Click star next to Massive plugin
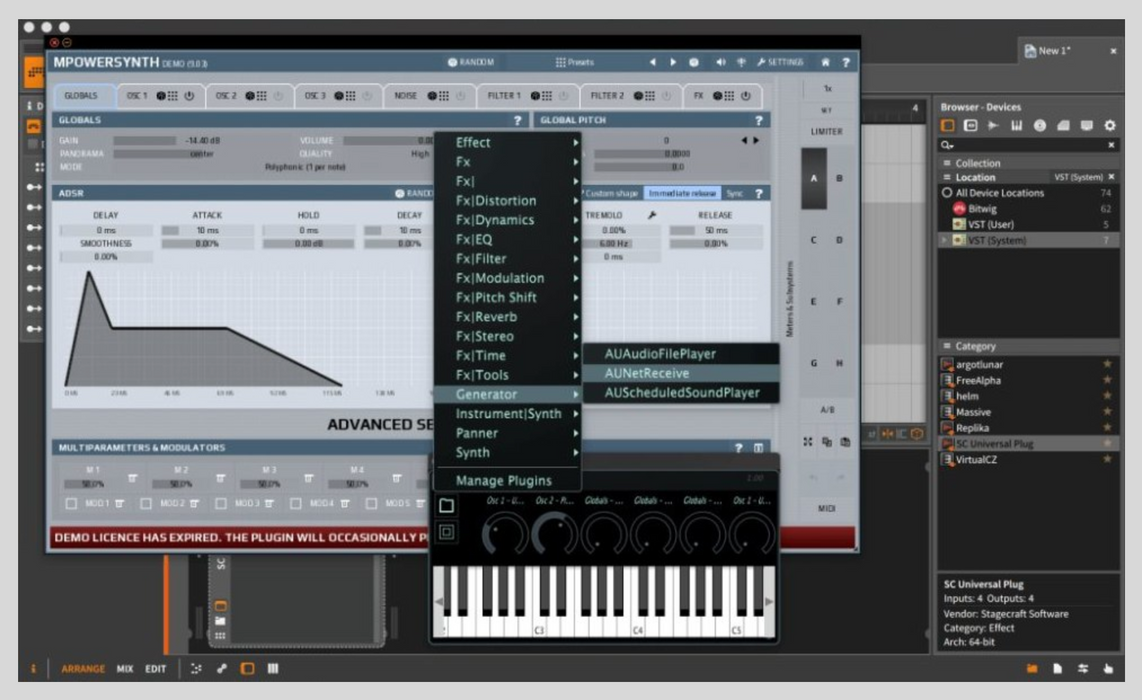The width and height of the screenshot is (1142, 700). (1107, 412)
